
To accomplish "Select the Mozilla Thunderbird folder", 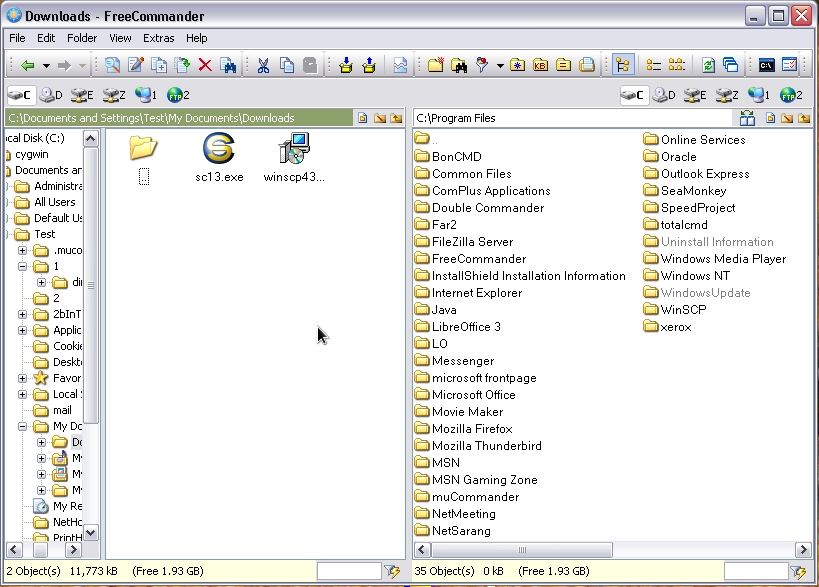I will tap(478, 446).
